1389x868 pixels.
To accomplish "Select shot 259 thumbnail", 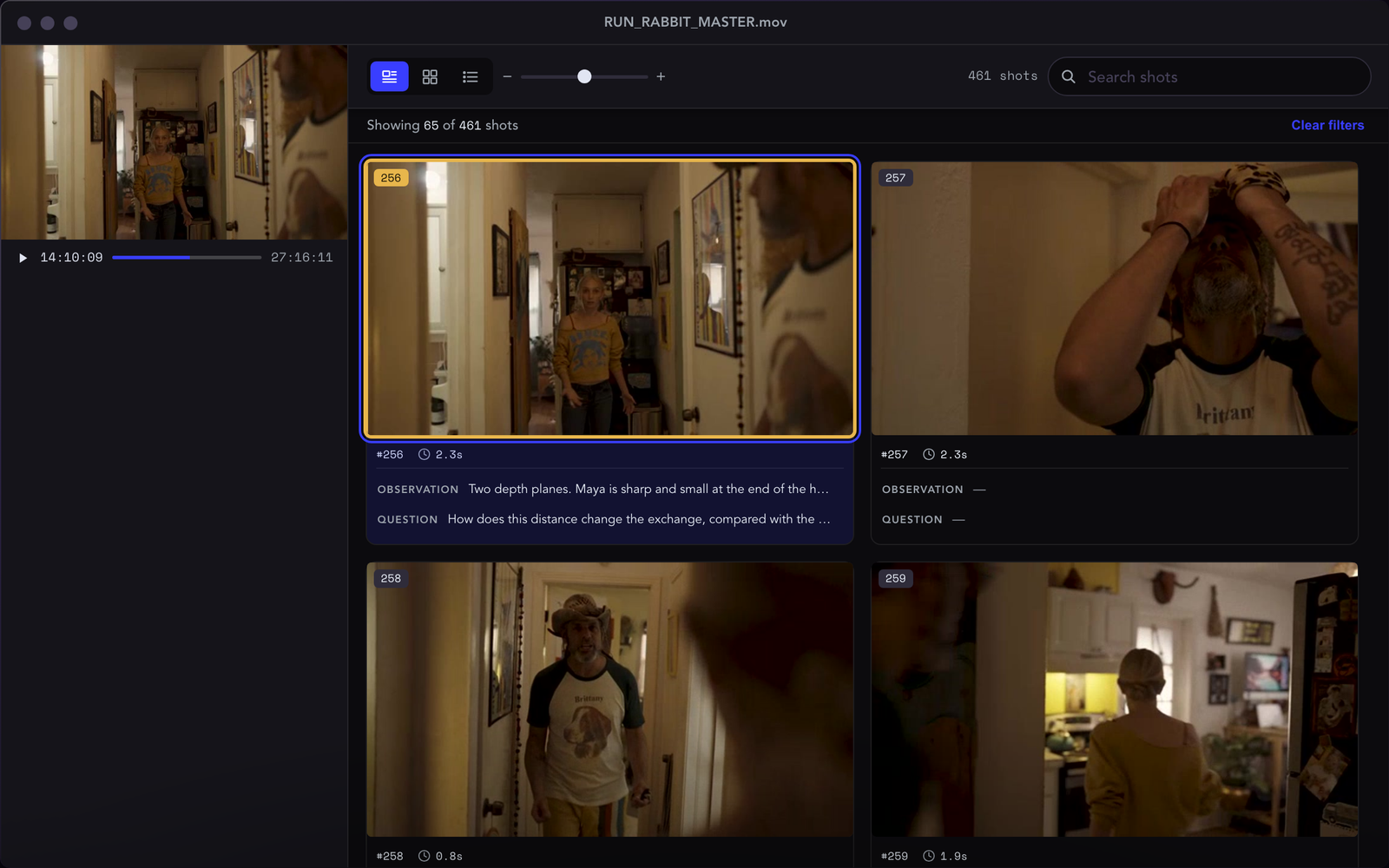I will [x=1115, y=700].
